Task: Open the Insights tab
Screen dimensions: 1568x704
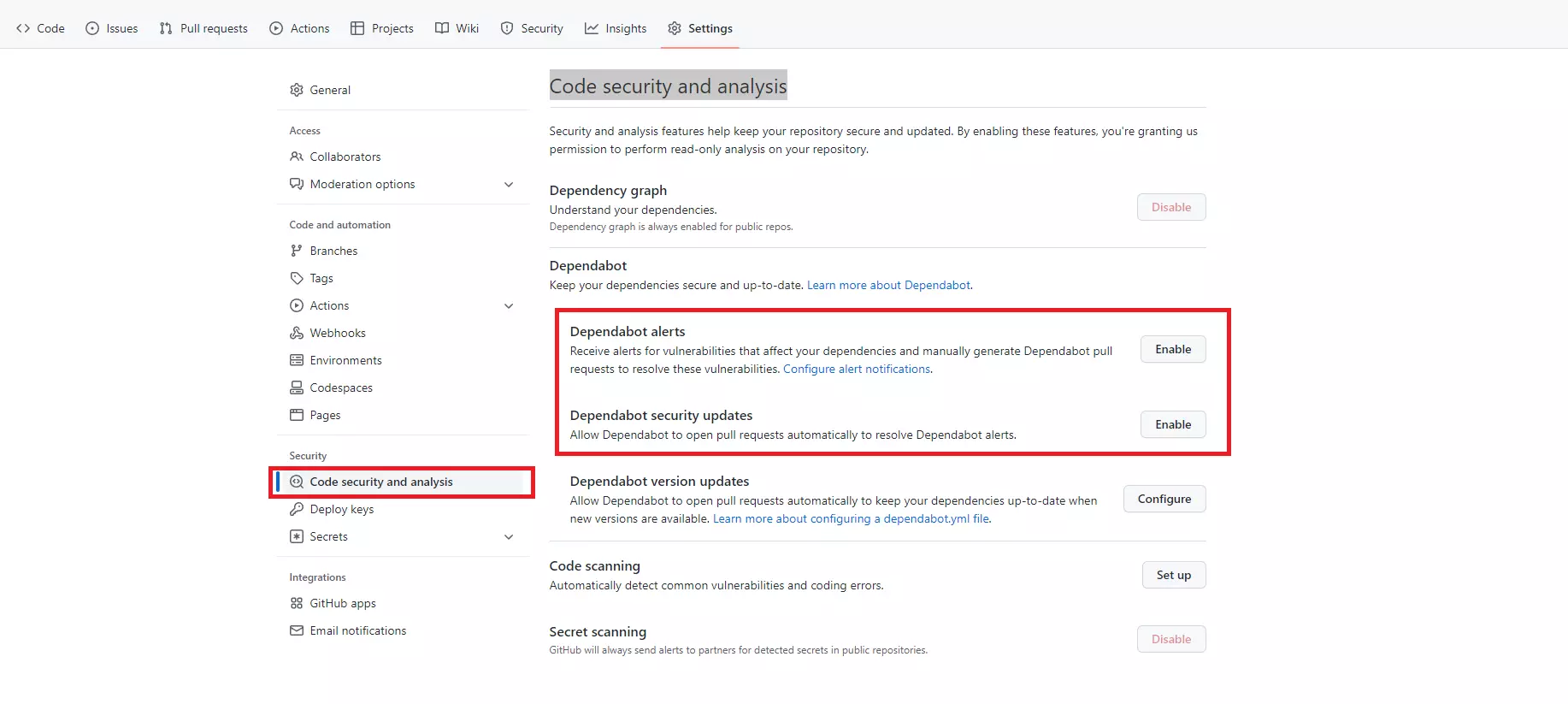Action: pos(616,28)
